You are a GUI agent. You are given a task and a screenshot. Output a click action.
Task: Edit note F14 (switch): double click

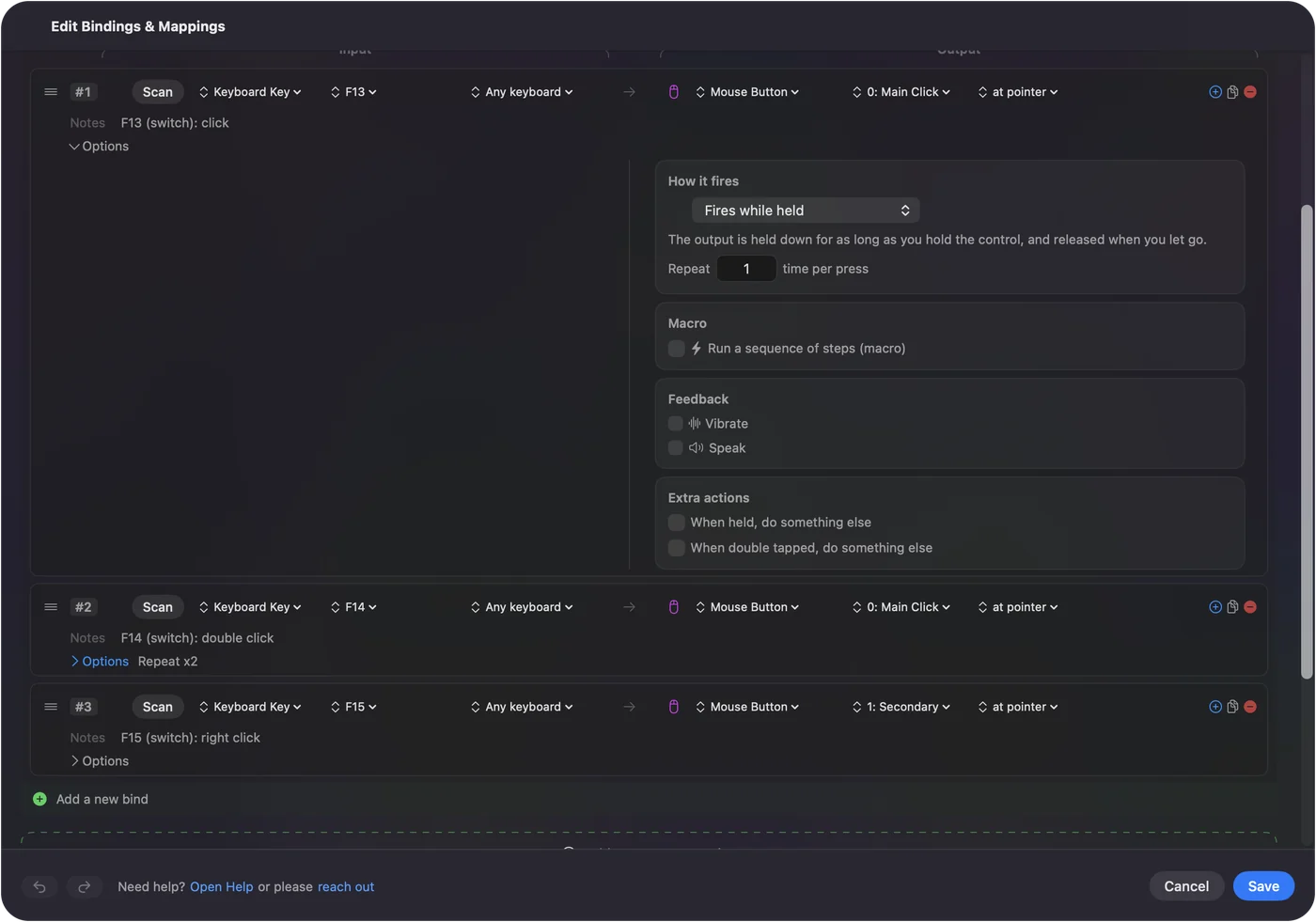pos(197,638)
